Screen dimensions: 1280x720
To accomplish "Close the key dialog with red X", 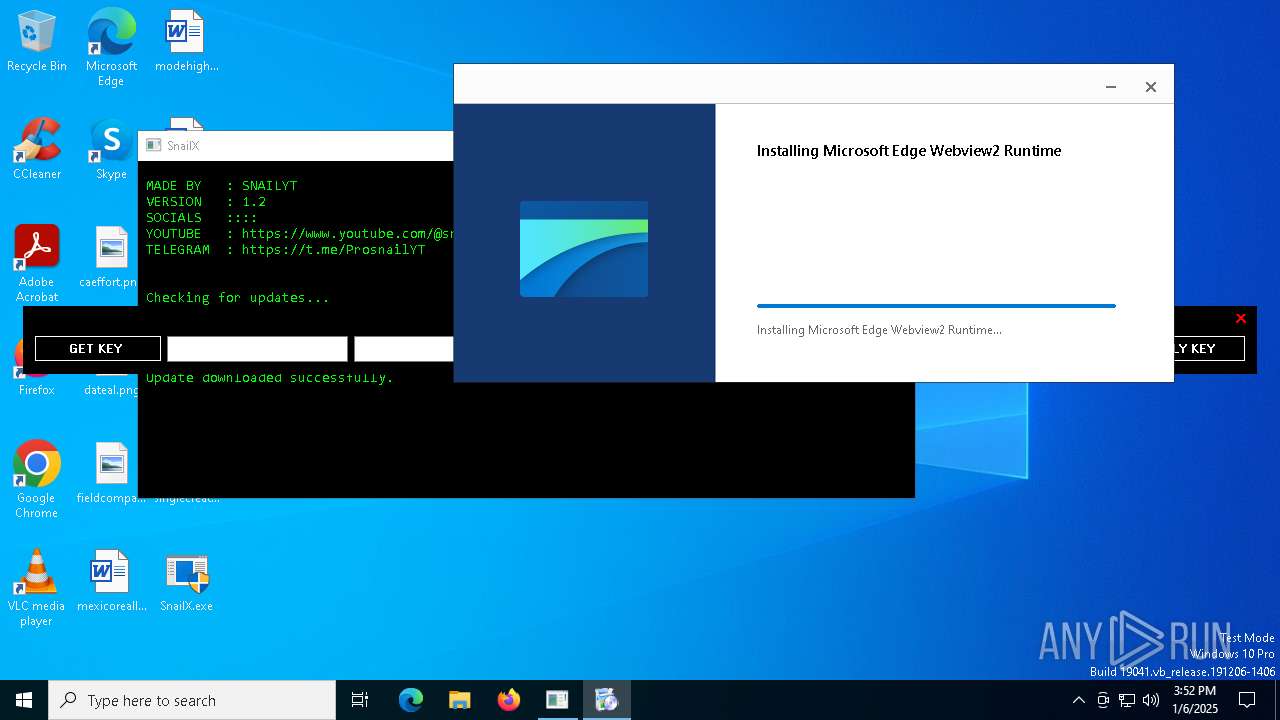I will tap(1241, 319).
